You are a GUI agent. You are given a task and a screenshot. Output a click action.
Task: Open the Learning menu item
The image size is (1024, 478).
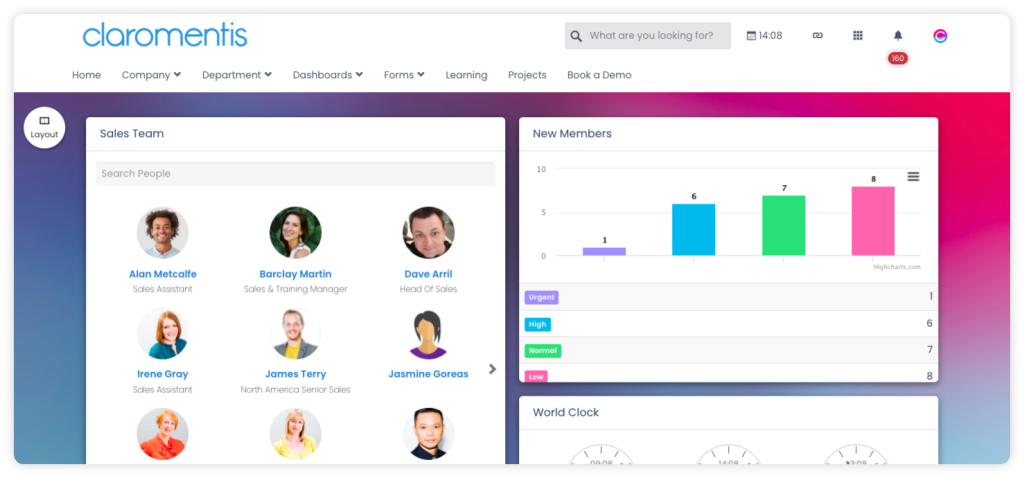466,75
